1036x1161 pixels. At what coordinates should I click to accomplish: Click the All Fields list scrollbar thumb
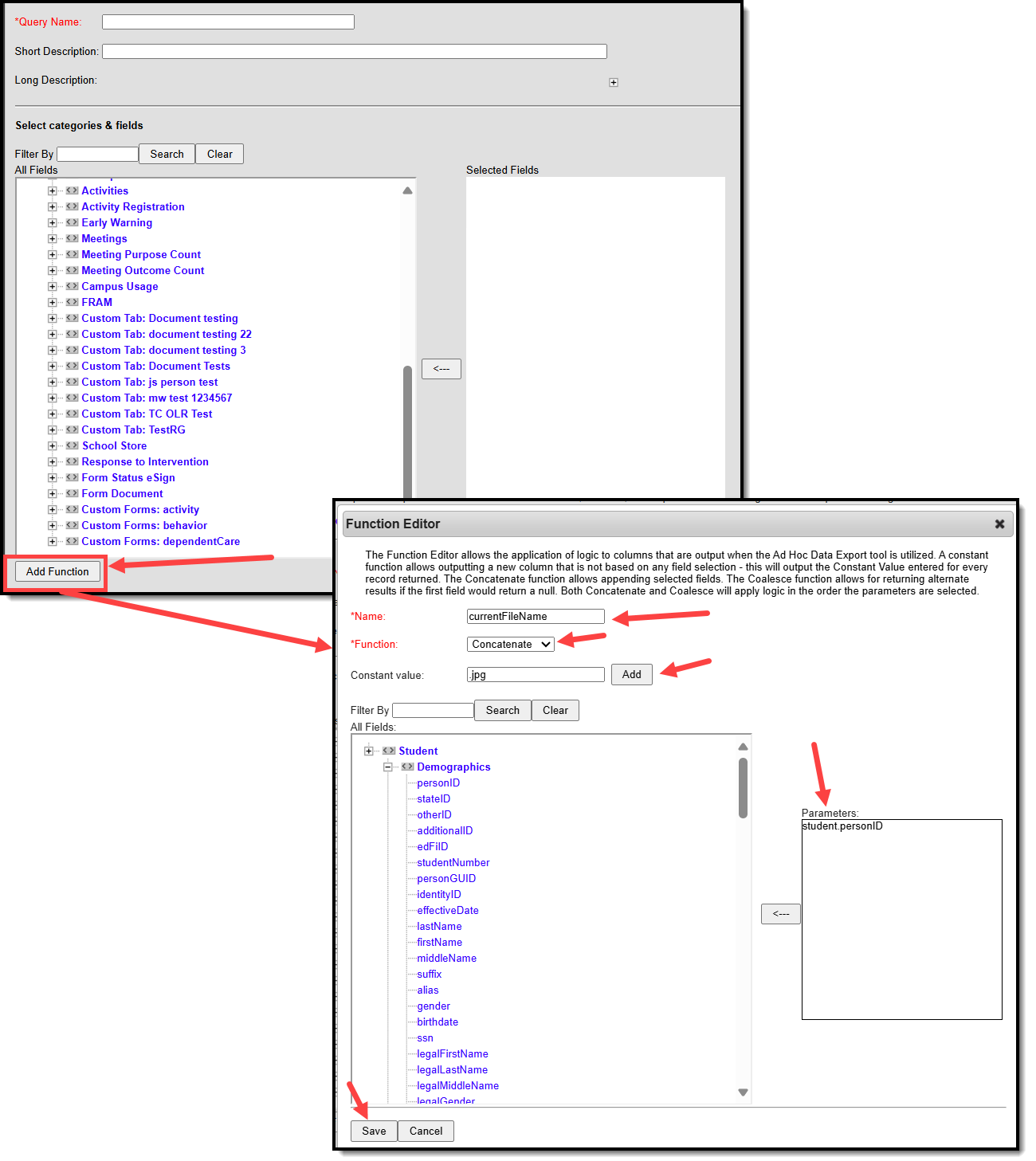pyautogui.click(x=407, y=432)
